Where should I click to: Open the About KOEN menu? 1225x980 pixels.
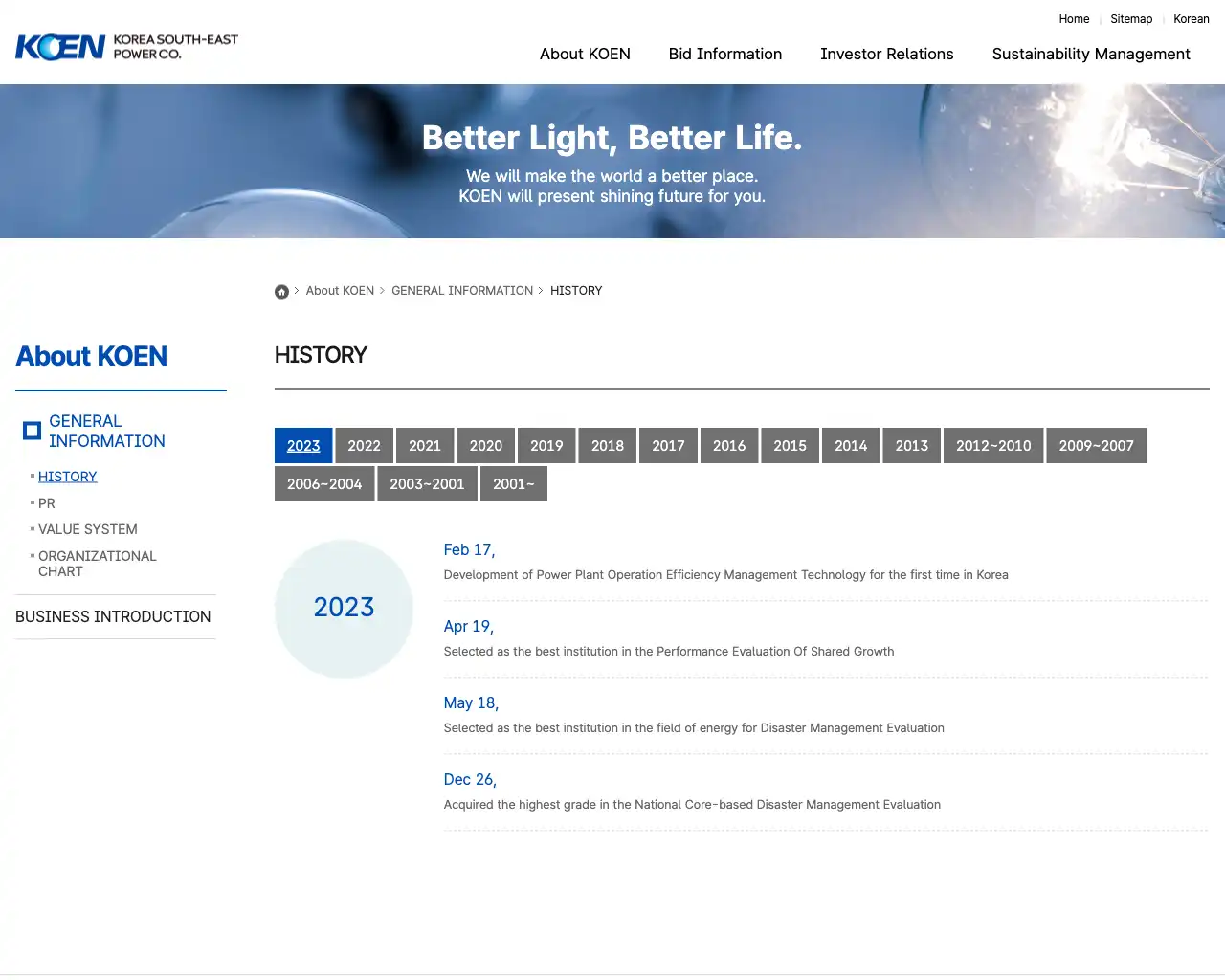(x=585, y=54)
